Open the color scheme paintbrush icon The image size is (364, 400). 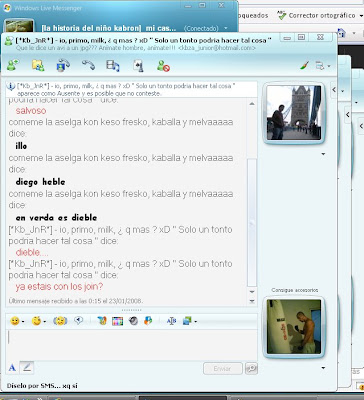click(304, 65)
